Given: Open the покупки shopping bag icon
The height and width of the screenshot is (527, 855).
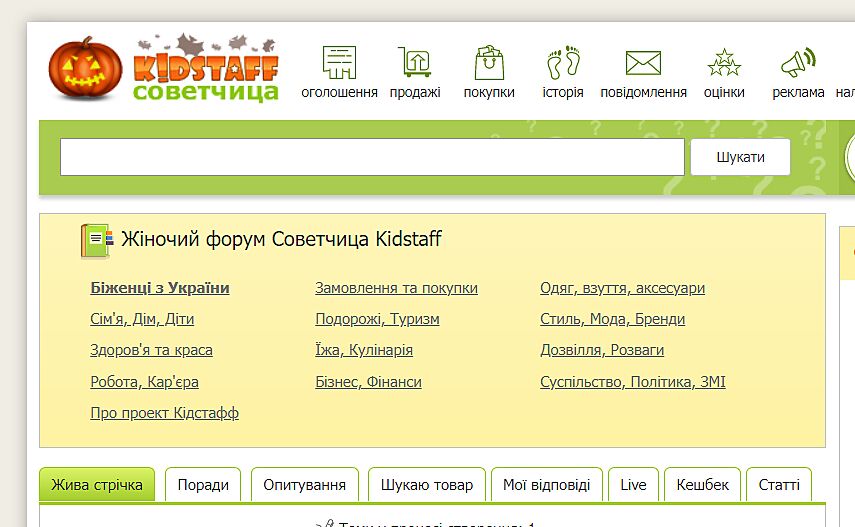Looking at the screenshot, I should click(x=489, y=63).
